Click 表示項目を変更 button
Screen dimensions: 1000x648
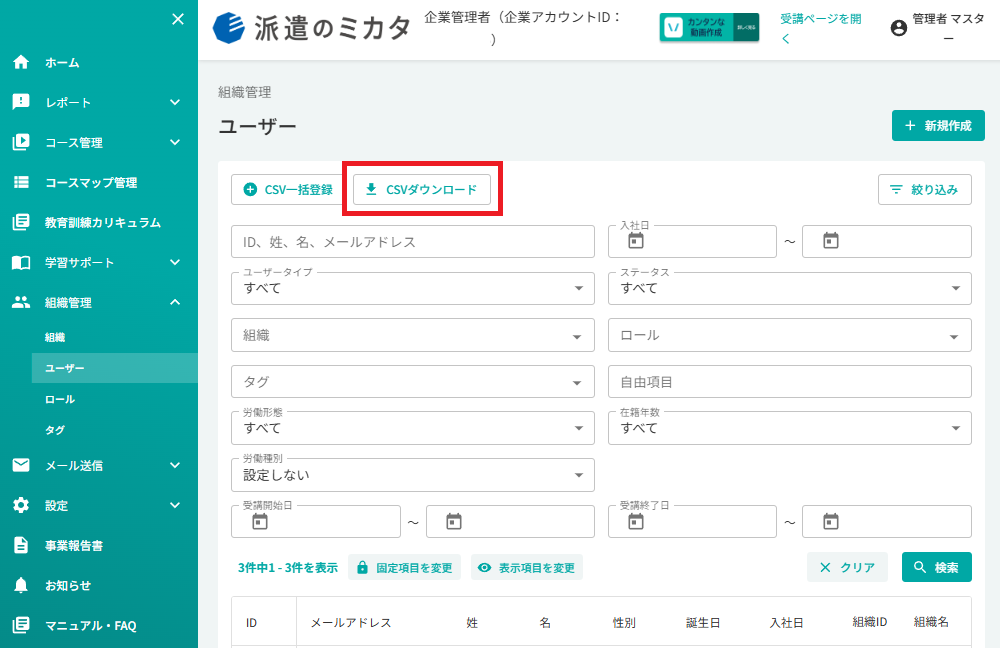(527, 568)
